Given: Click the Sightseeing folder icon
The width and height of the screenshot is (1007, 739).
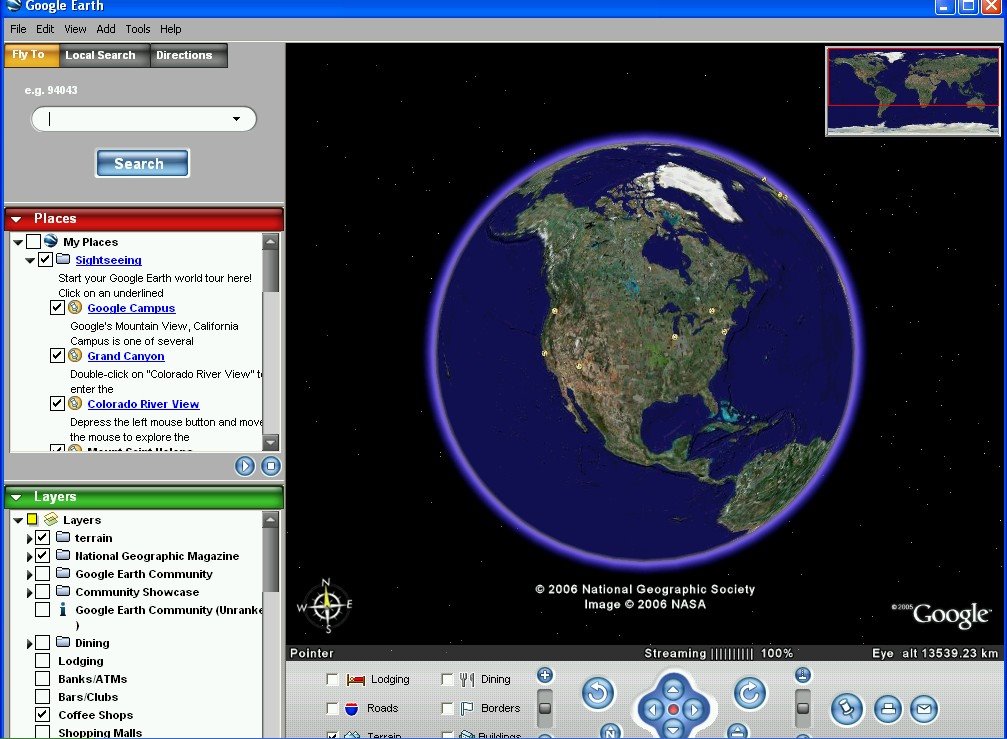Looking at the screenshot, I should tap(63, 259).
